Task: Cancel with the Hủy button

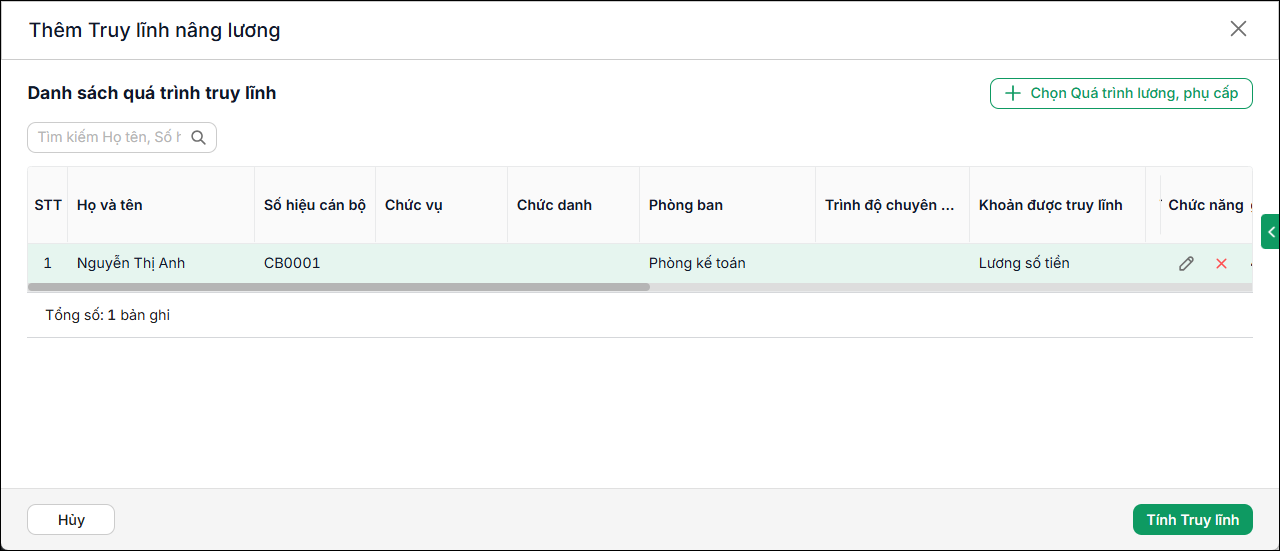Action: point(71,520)
